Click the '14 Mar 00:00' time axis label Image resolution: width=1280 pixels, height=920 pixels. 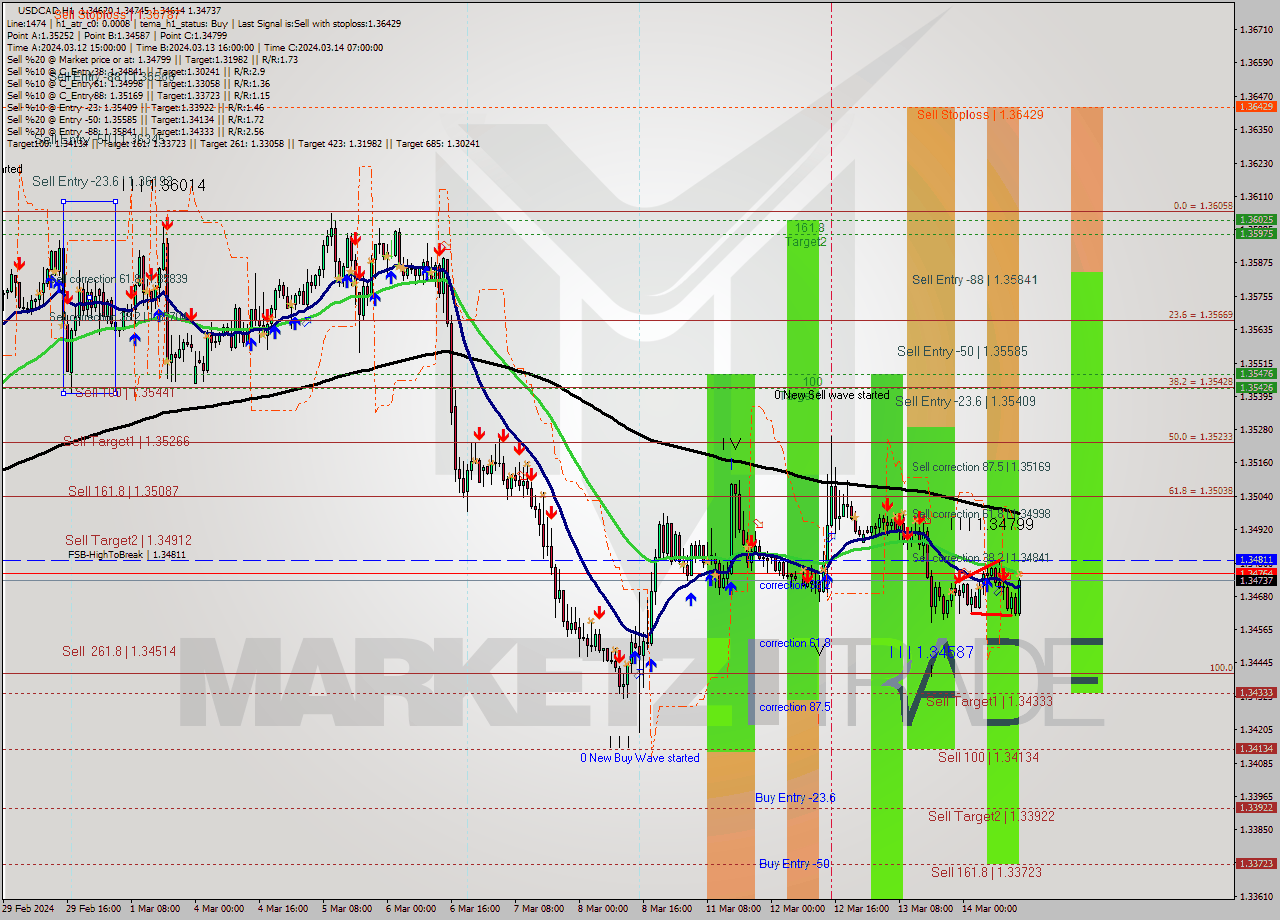click(x=990, y=909)
